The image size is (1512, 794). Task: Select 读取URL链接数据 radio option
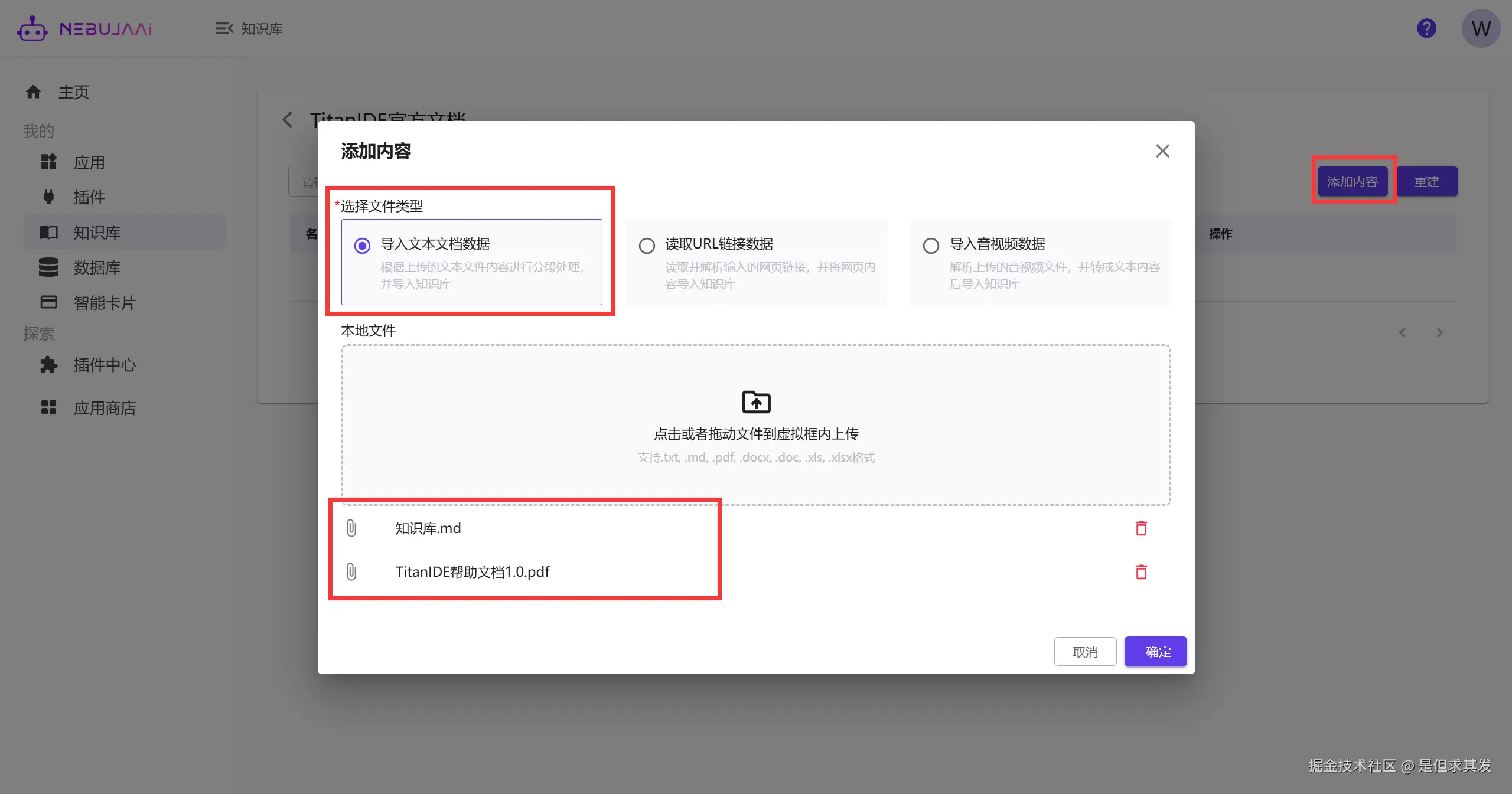[647, 246]
